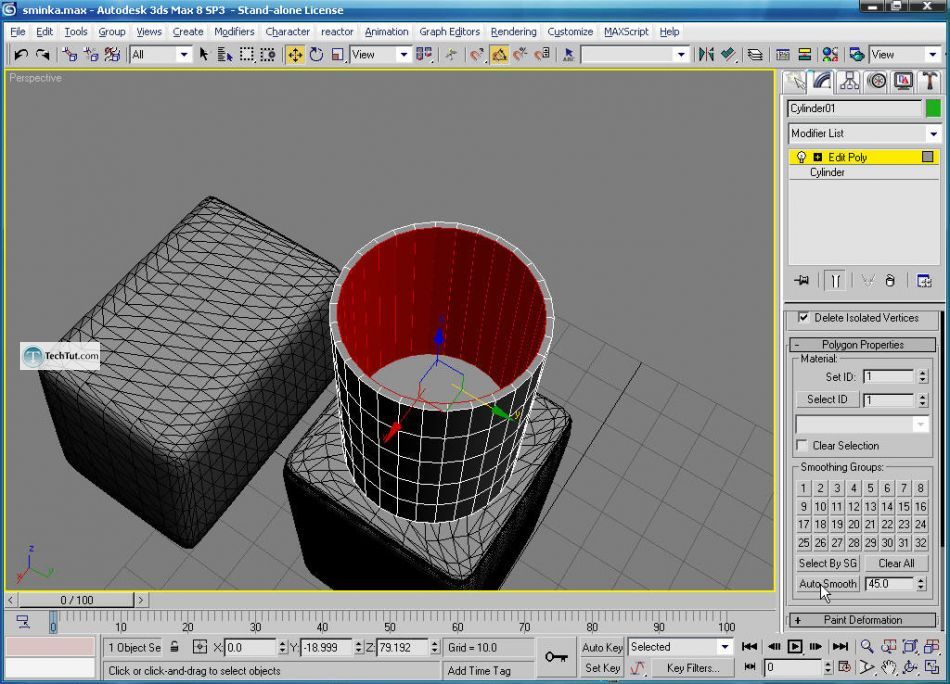Click the Redo arrow icon
The height and width of the screenshot is (684, 950).
coord(42,55)
